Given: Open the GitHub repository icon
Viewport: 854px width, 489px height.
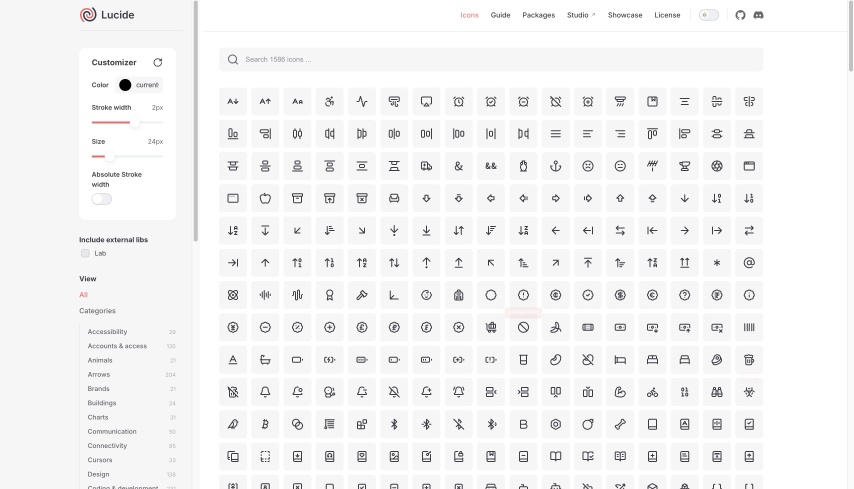Looking at the screenshot, I should click(x=740, y=15).
